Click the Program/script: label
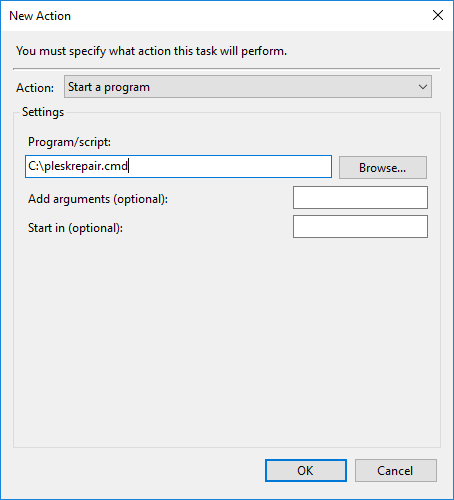This screenshot has height=500, width=454. click(69, 142)
